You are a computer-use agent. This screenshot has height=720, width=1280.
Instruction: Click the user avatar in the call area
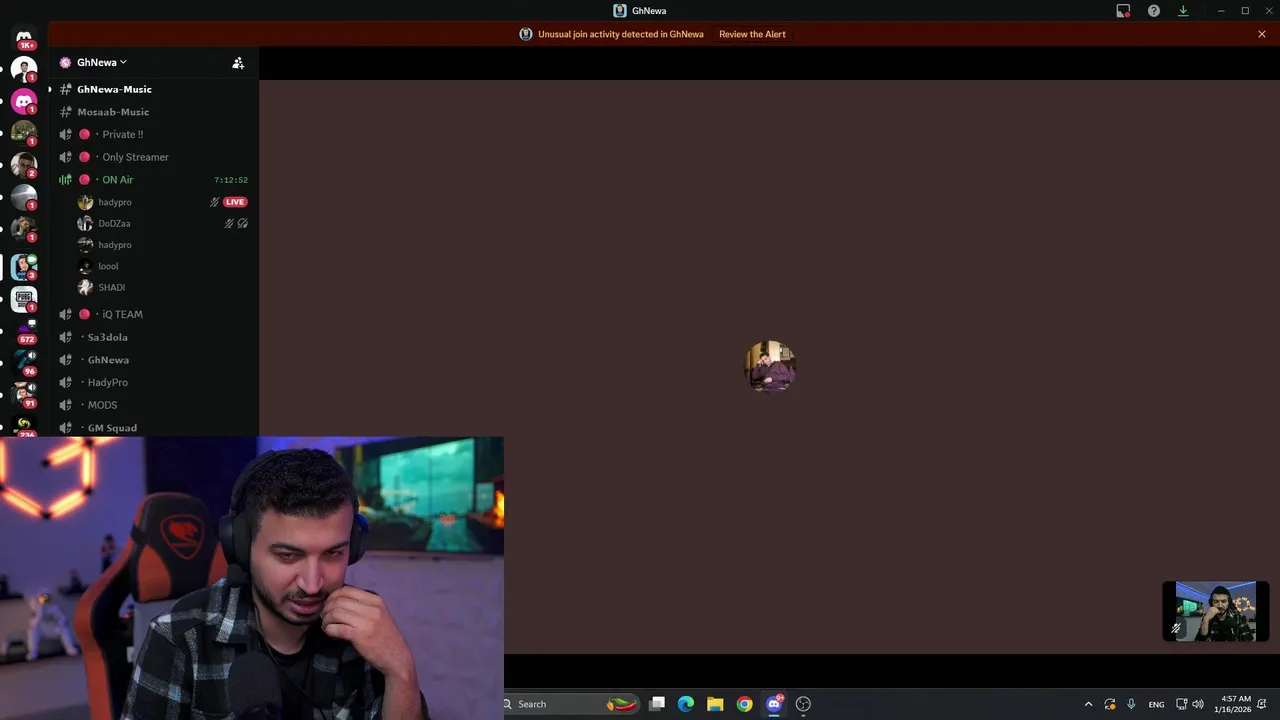pos(770,367)
